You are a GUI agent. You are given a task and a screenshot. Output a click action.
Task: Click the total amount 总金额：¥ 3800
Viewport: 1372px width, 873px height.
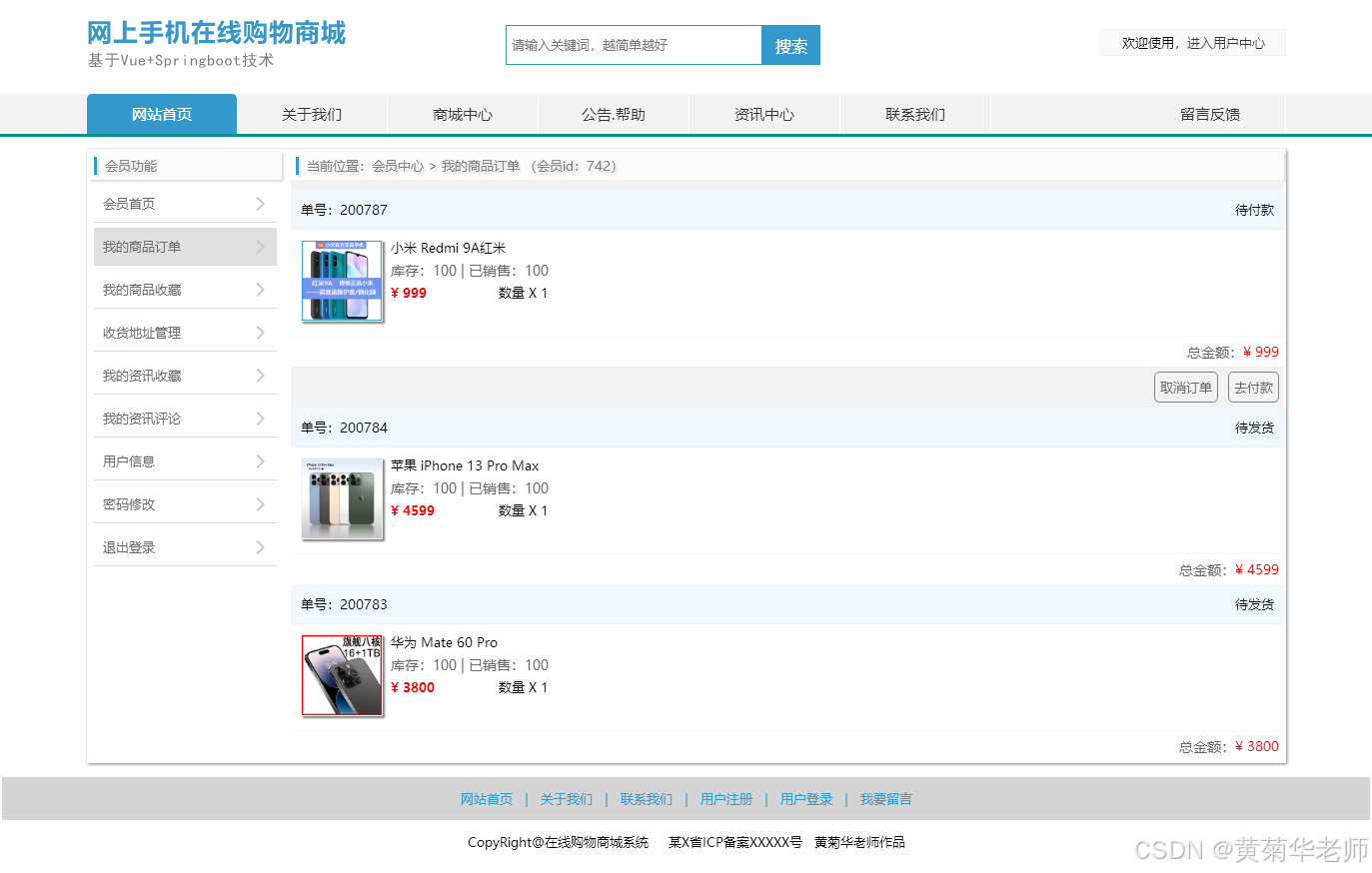click(1229, 746)
